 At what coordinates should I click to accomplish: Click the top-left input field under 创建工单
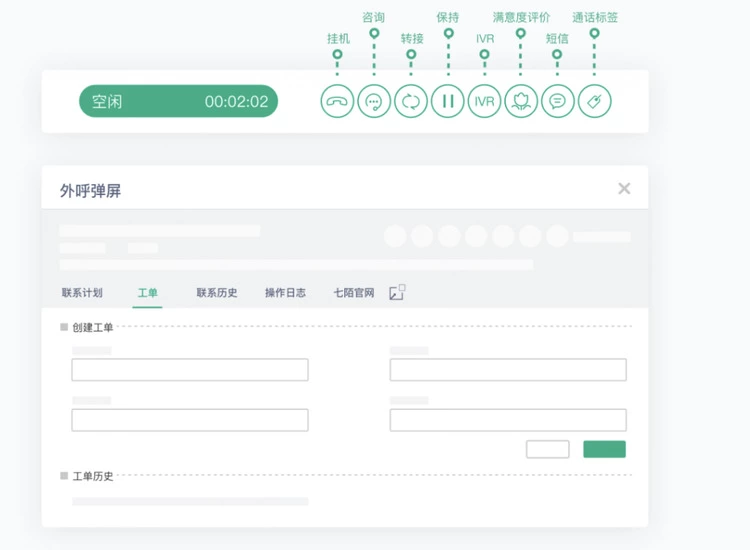tap(190, 370)
